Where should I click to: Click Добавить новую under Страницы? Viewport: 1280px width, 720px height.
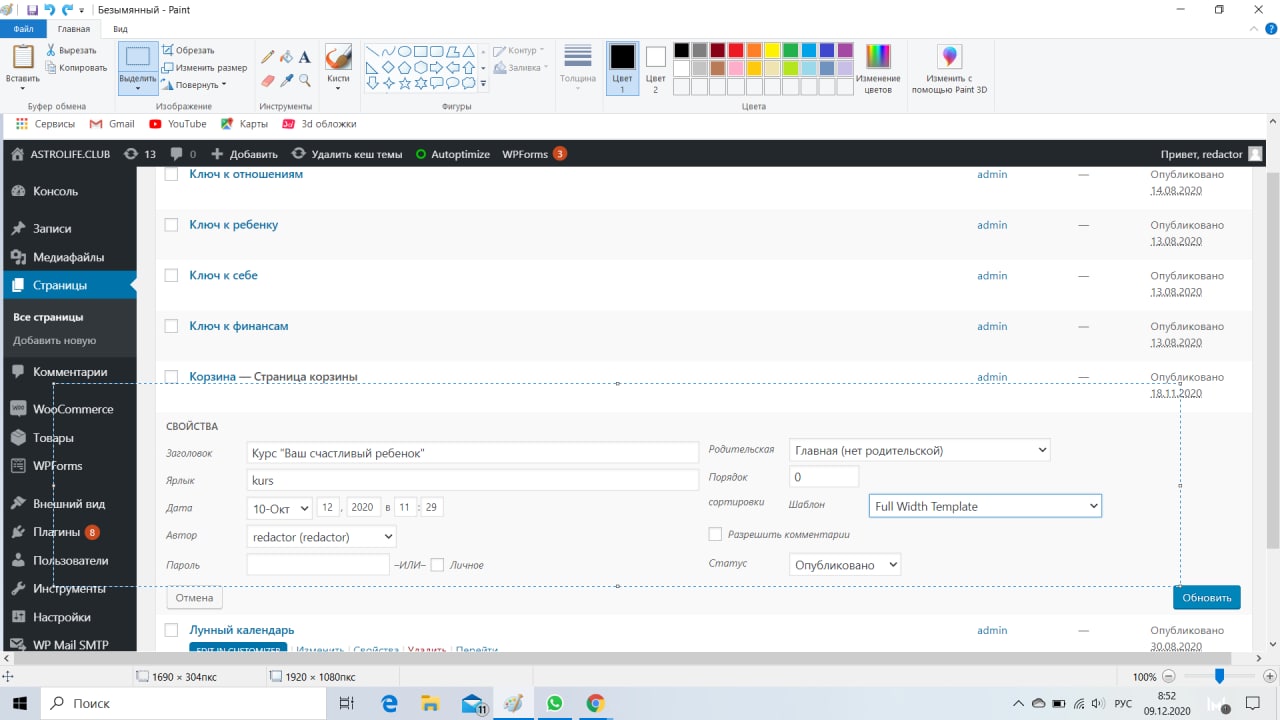[x=55, y=340]
